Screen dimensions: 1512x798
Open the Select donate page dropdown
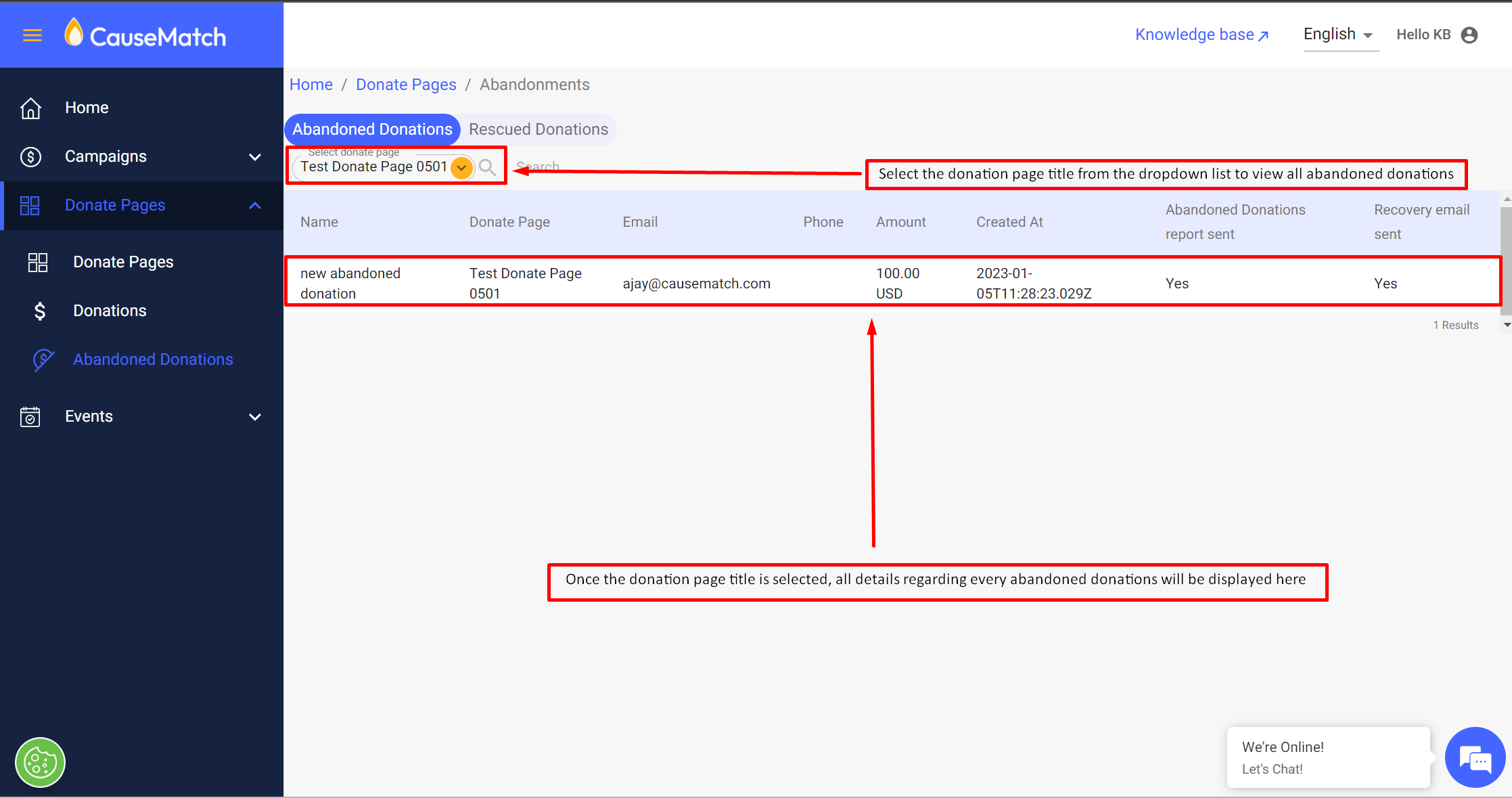pyautogui.click(x=461, y=167)
